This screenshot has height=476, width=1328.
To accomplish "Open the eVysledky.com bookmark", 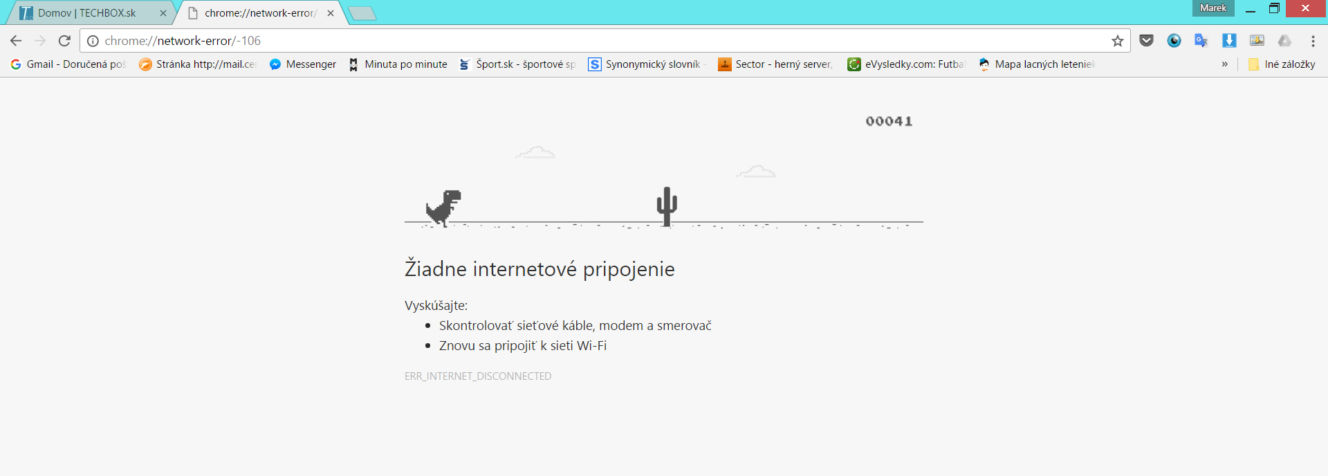I will (x=906, y=64).
